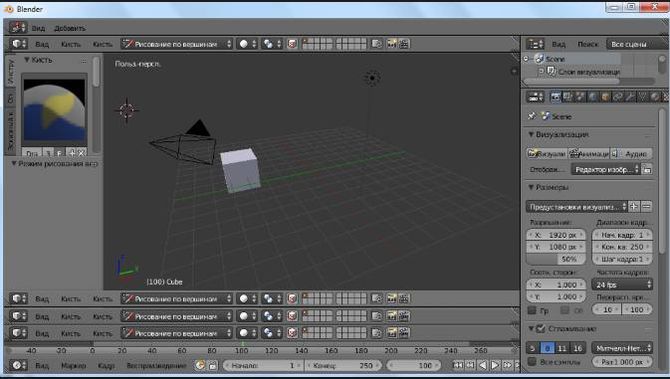670x379 pixels.
Task: Enable the Гр border checkbox
Action: click(532, 310)
